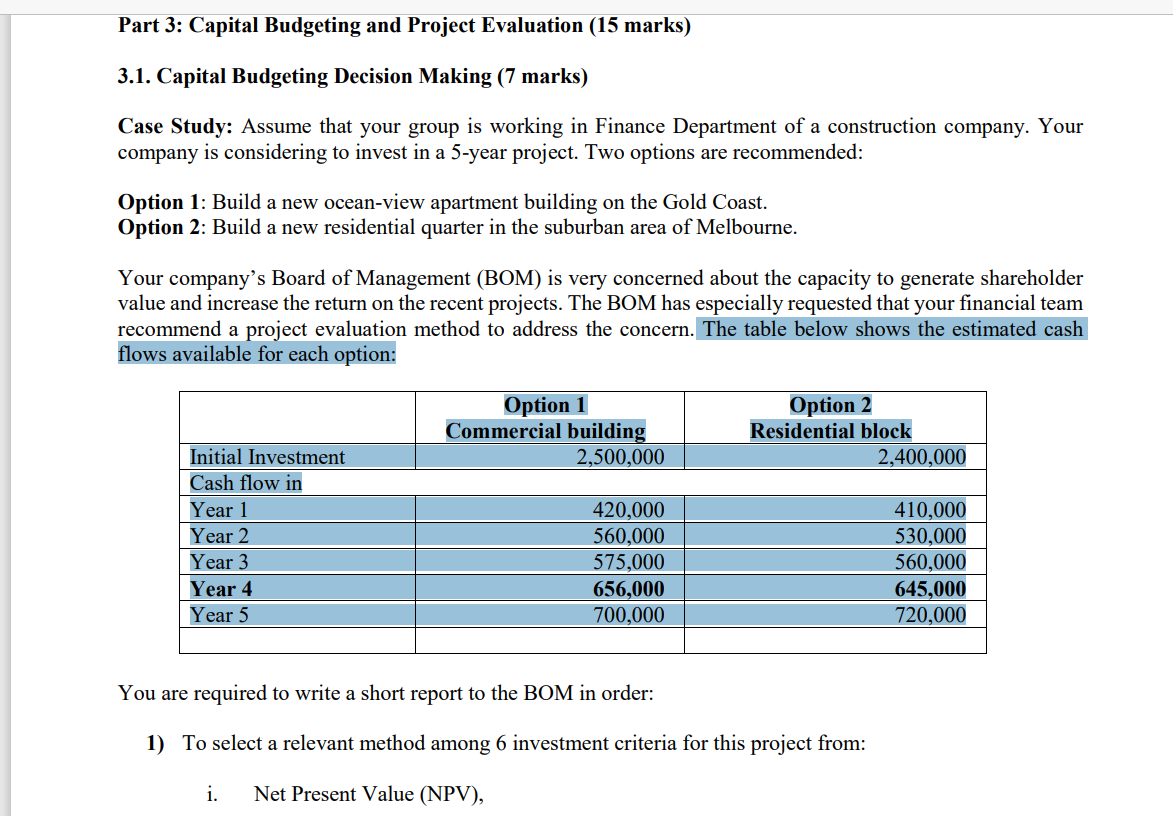Select the 'Option 1 Commercial building' table header
This screenshot has height=816, width=1173.
click(x=545, y=417)
